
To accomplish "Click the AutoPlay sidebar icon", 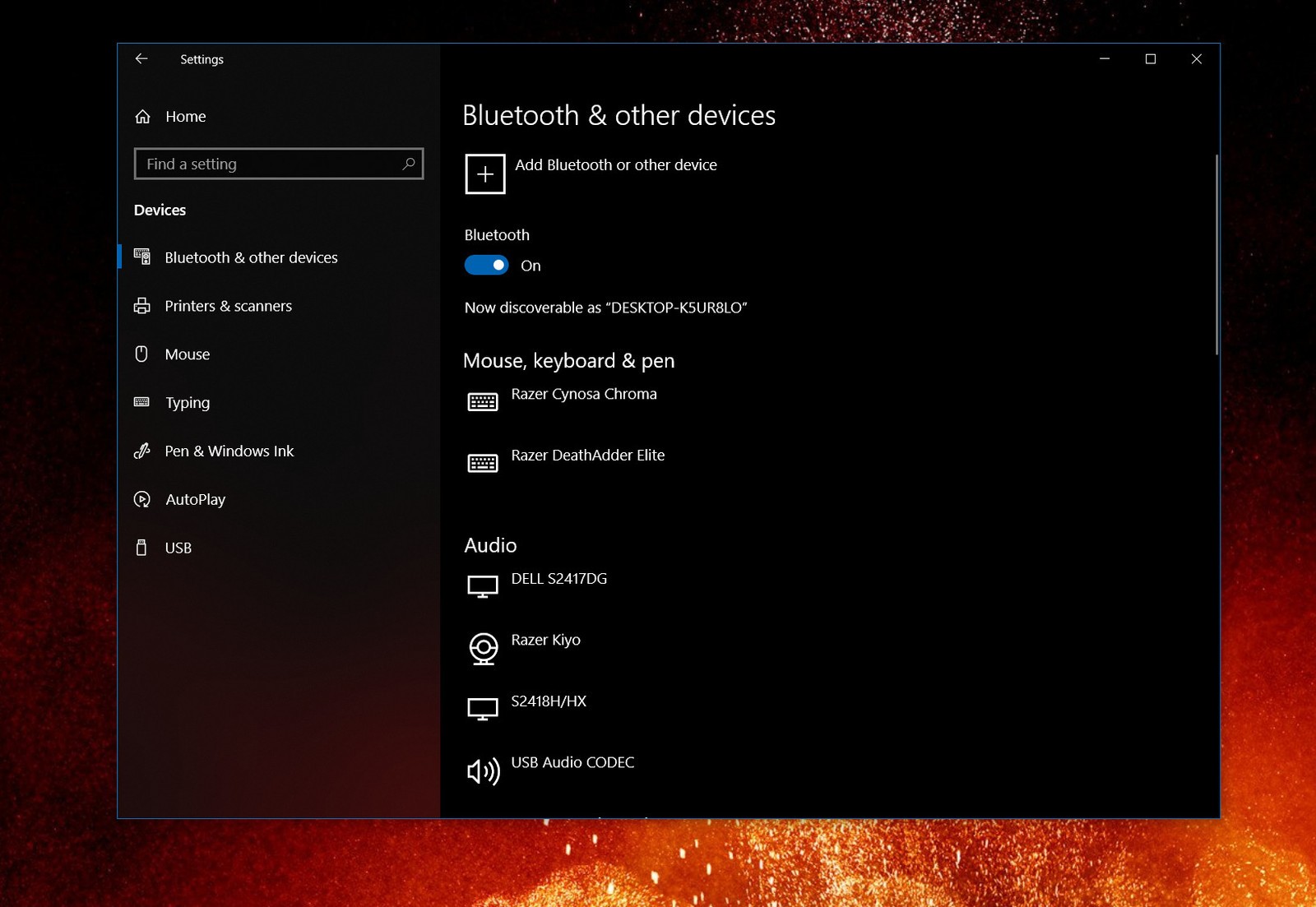I will coord(142,499).
